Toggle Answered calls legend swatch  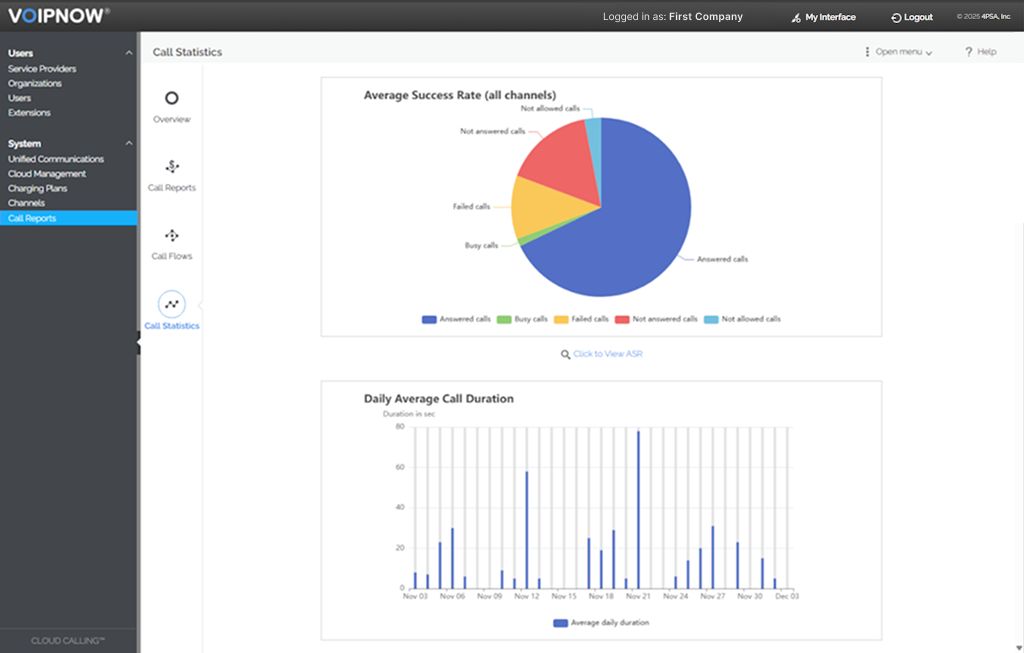tap(429, 319)
